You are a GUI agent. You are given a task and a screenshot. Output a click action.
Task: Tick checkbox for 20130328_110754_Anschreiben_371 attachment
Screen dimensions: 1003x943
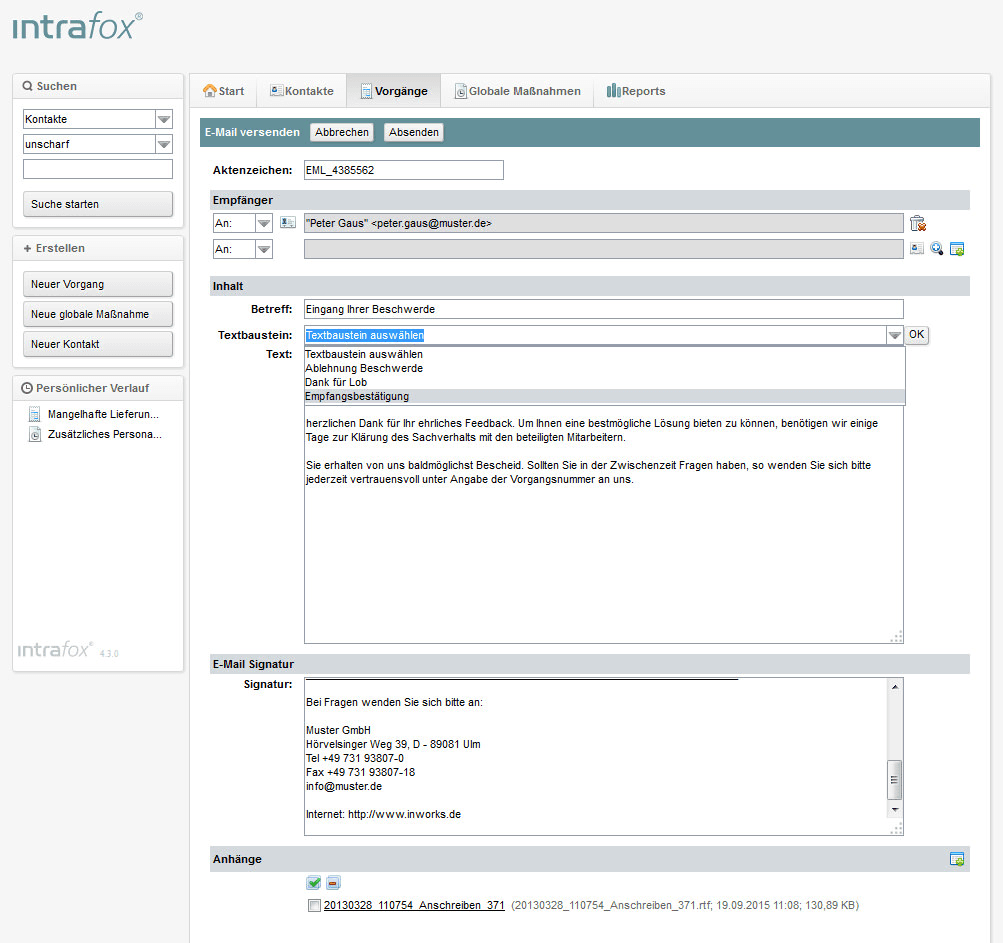coord(314,905)
